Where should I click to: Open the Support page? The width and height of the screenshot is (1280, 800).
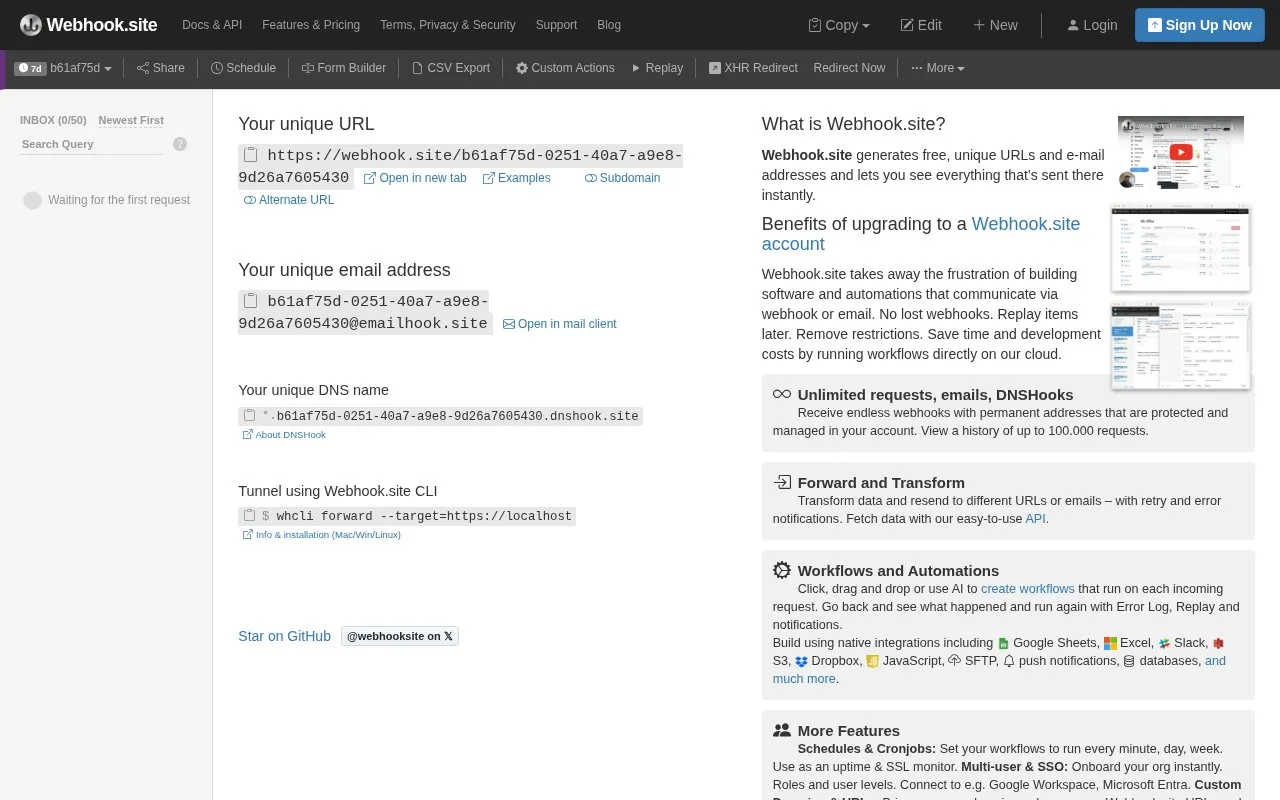click(556, 25)
